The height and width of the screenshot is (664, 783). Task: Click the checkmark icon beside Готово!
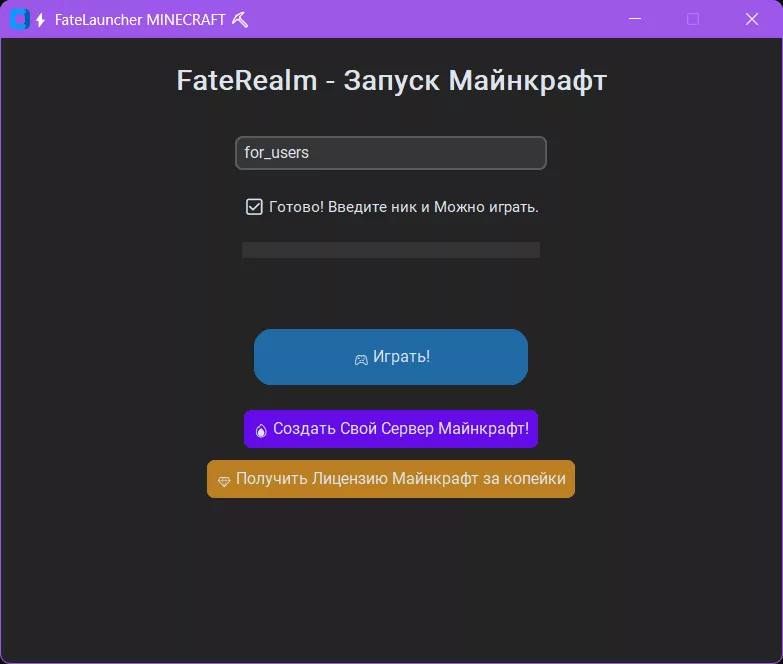click(254, 207)
